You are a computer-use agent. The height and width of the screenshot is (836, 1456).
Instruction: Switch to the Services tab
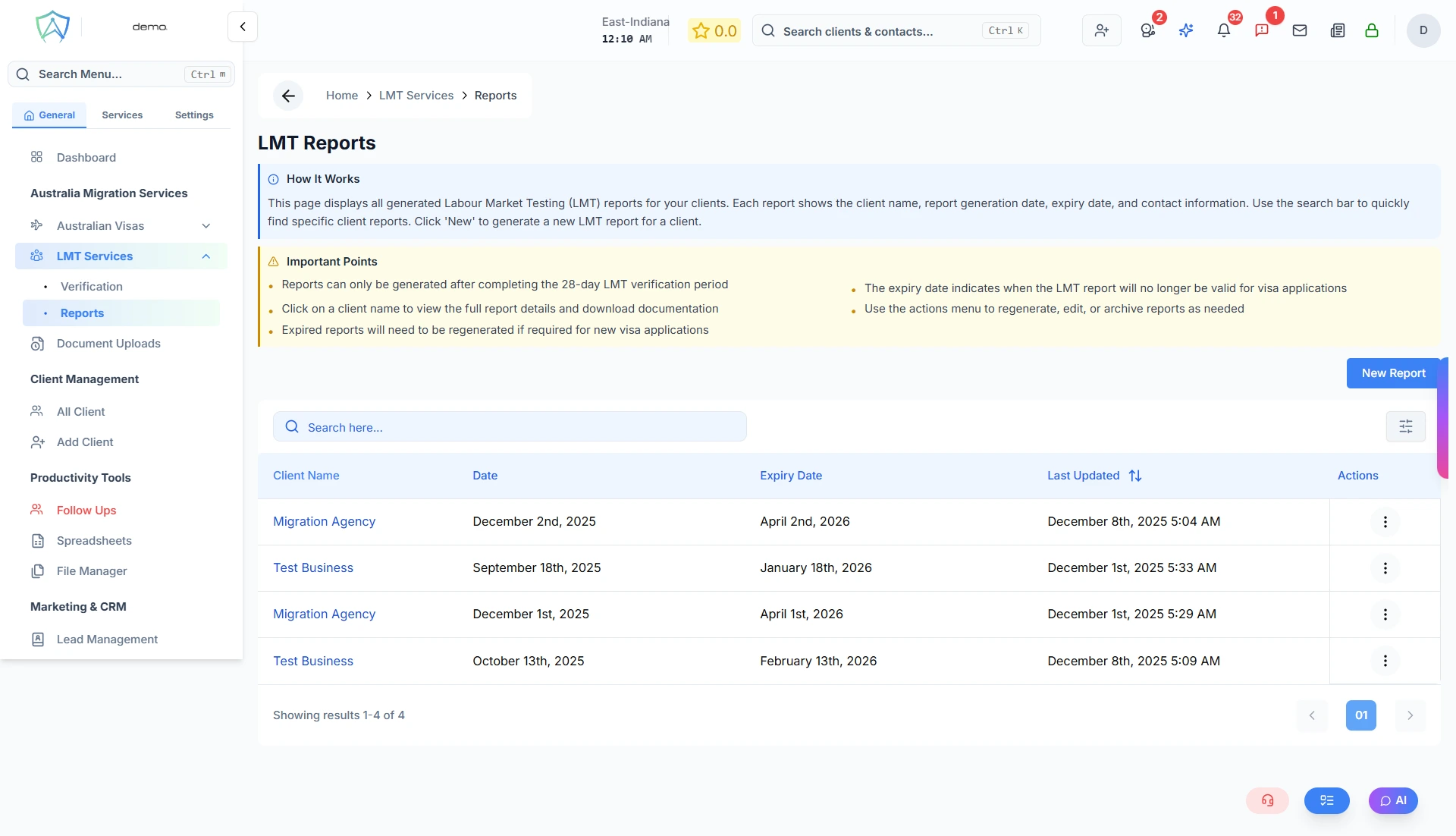point(122,115)
